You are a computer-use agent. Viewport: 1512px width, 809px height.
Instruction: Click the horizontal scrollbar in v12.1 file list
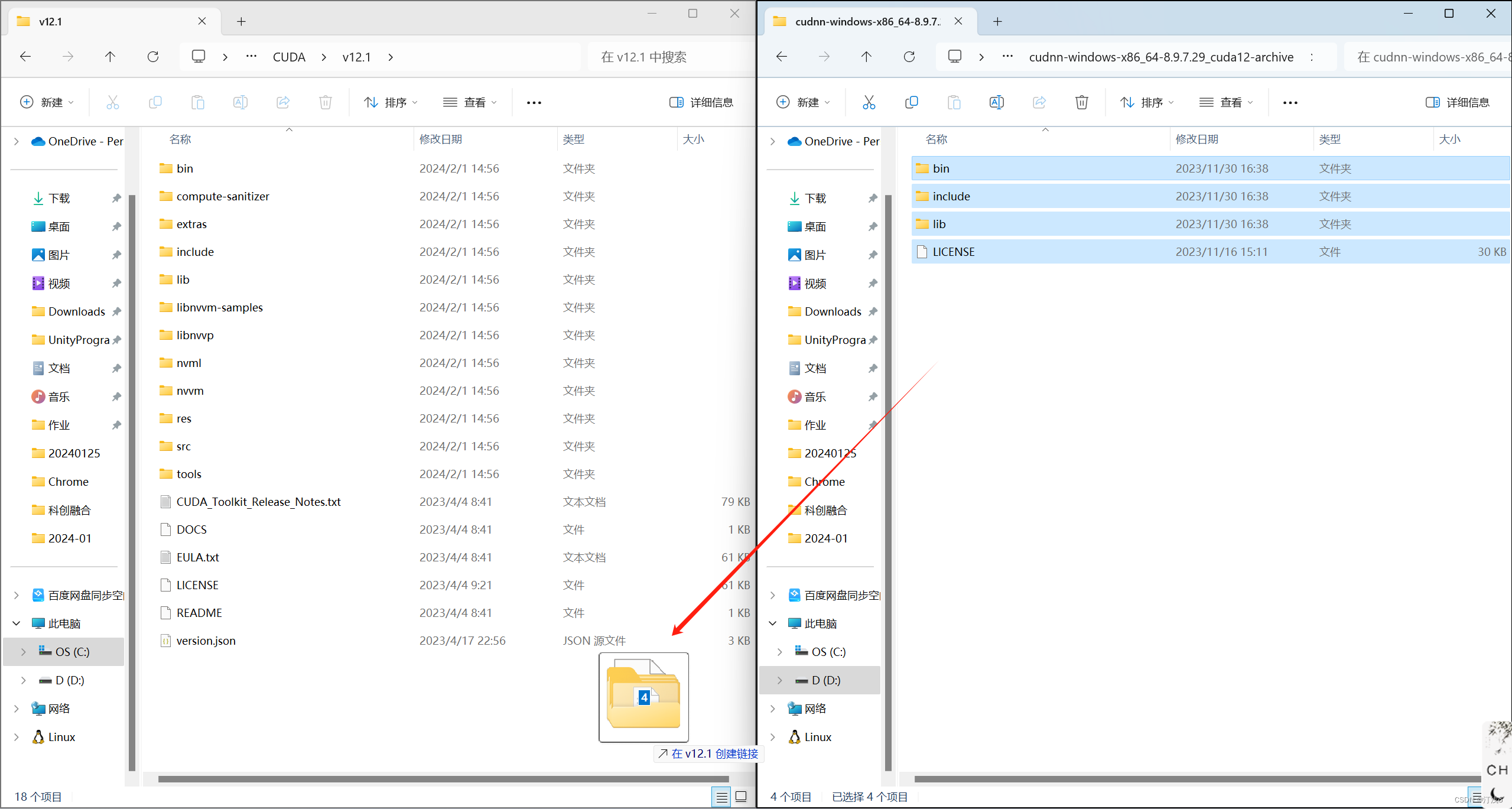443,779
